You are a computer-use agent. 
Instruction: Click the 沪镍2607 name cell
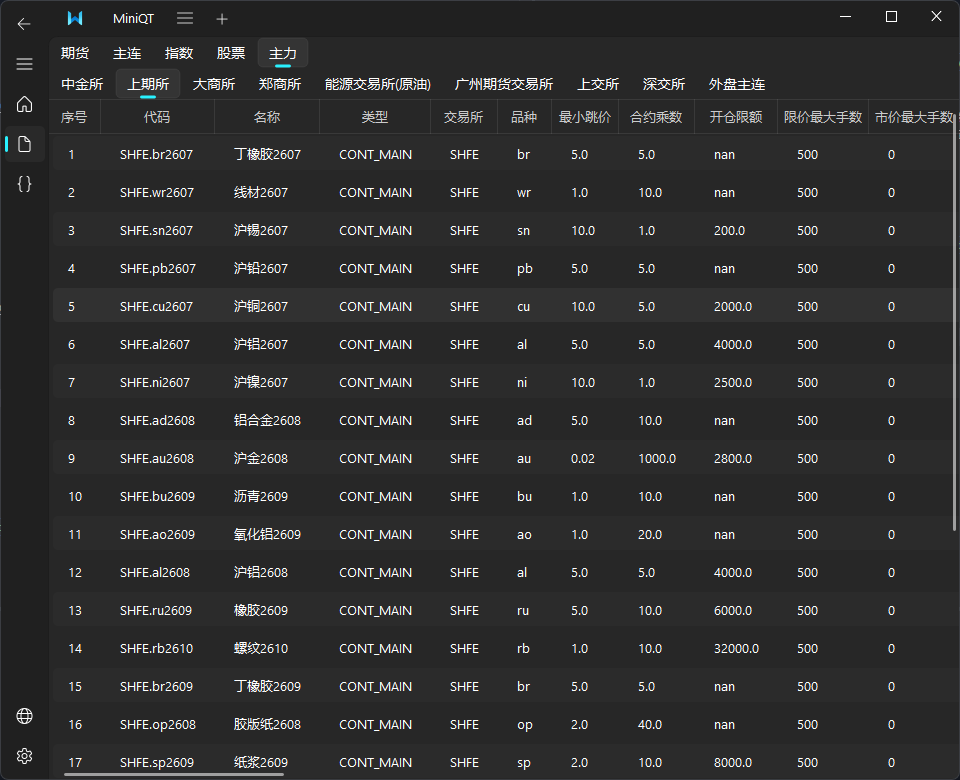click(x=261, y=382)
